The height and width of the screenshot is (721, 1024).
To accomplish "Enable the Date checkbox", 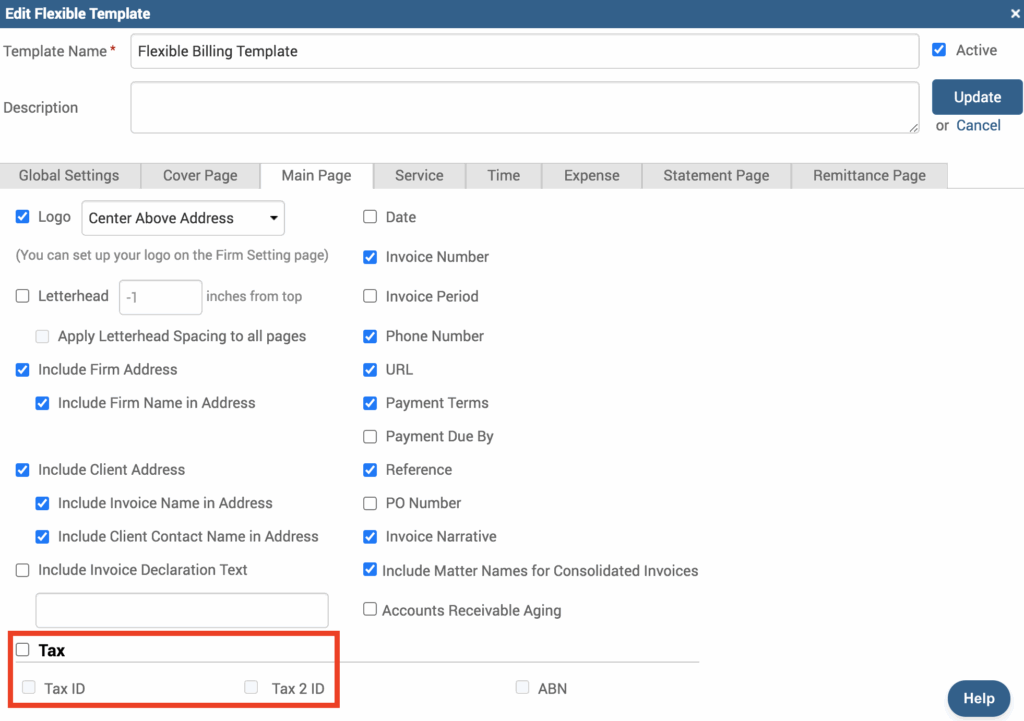I will pos(370,217).
